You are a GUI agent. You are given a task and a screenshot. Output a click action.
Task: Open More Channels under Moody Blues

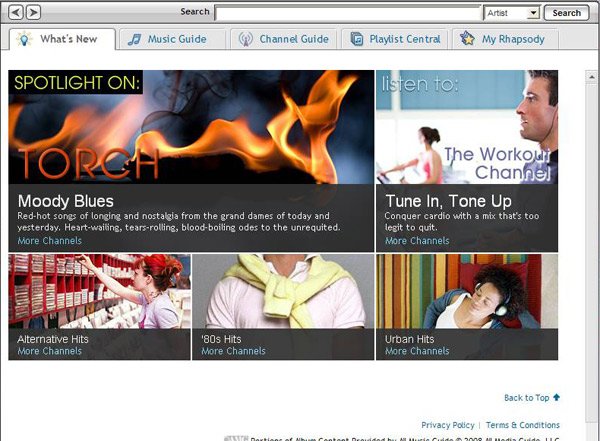50,241
